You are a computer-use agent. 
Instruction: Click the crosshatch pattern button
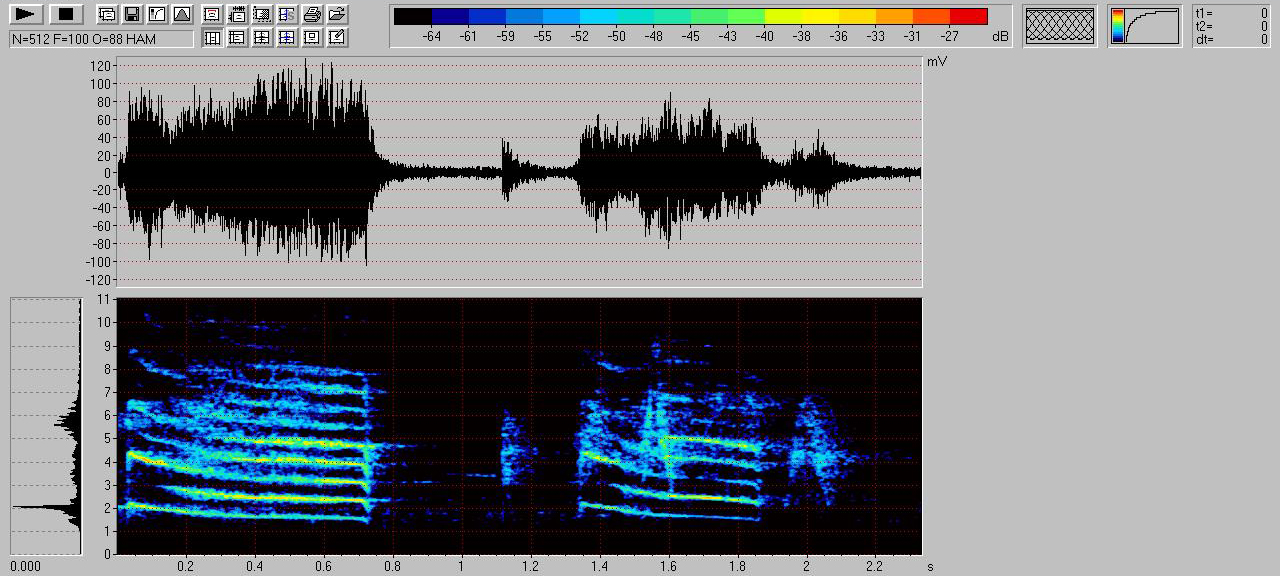1061,26
